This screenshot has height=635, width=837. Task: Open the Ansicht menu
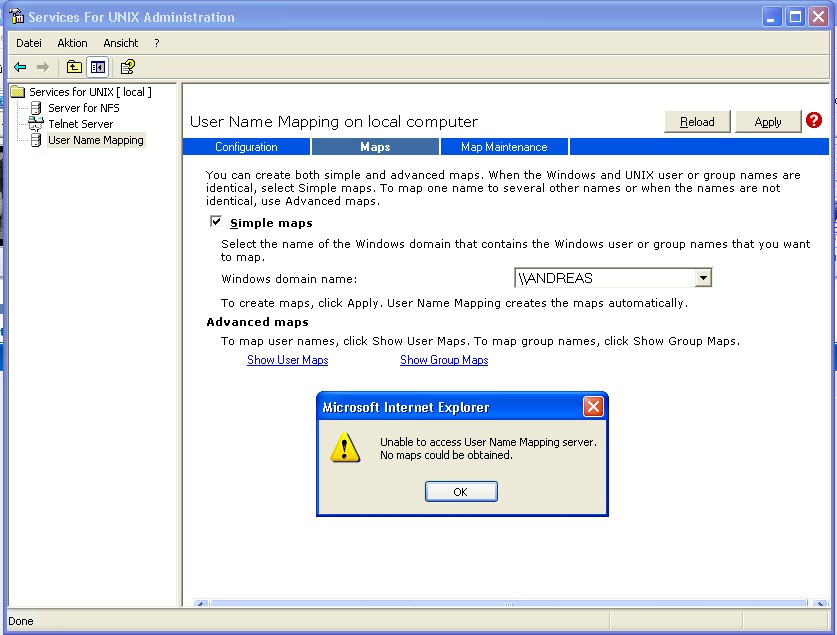point(121,43)
